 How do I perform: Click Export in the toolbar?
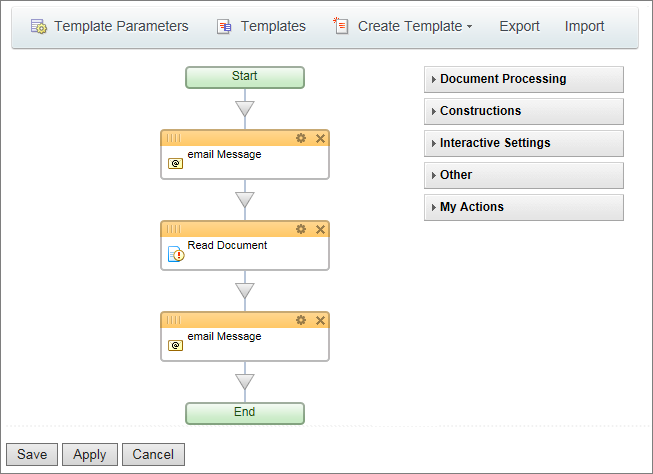click(519, 27)
